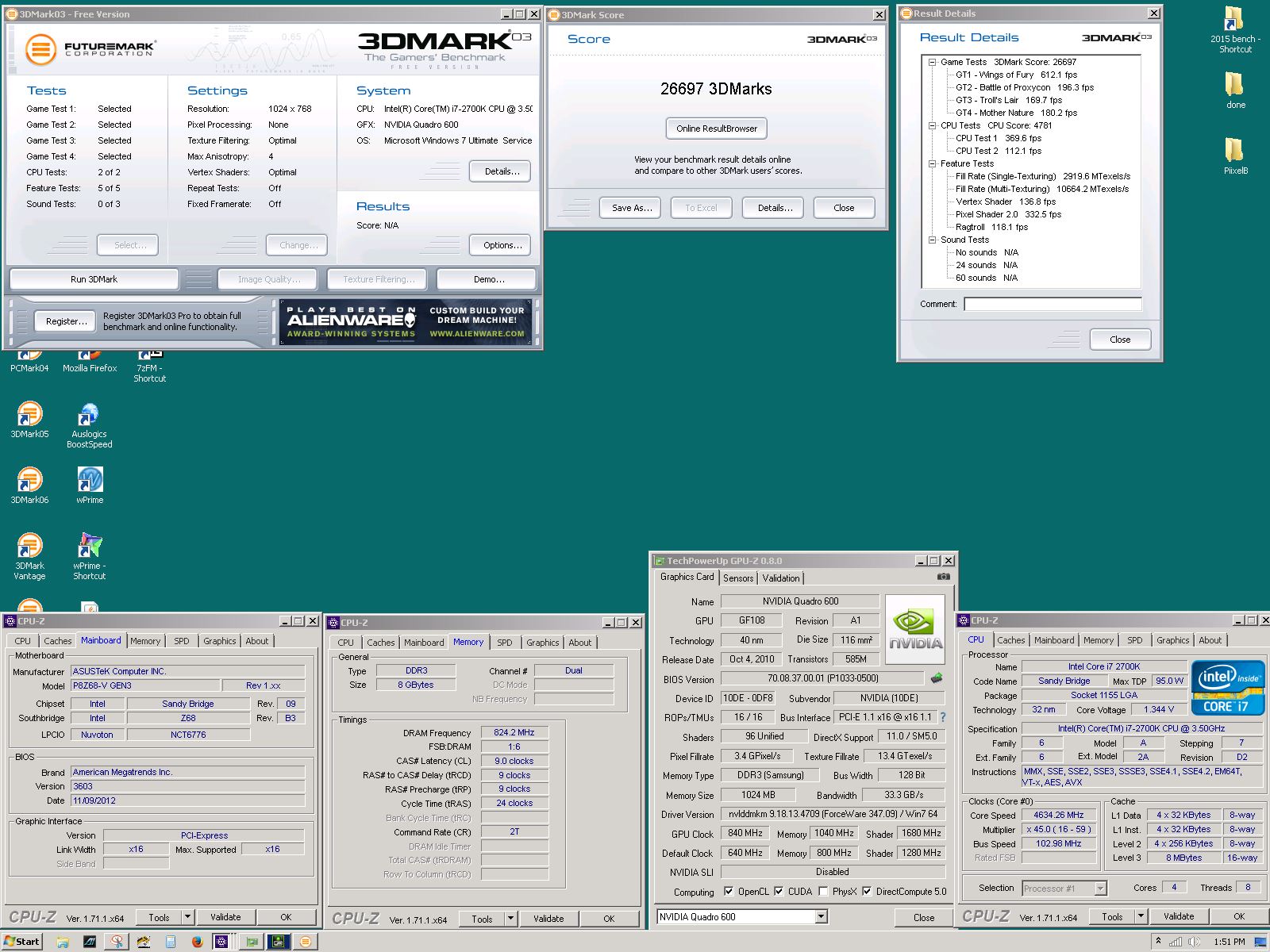This screenshot has height=952, width=1270.
Task: Open the Online ResultBrowser
Action: tap(717, 129)
